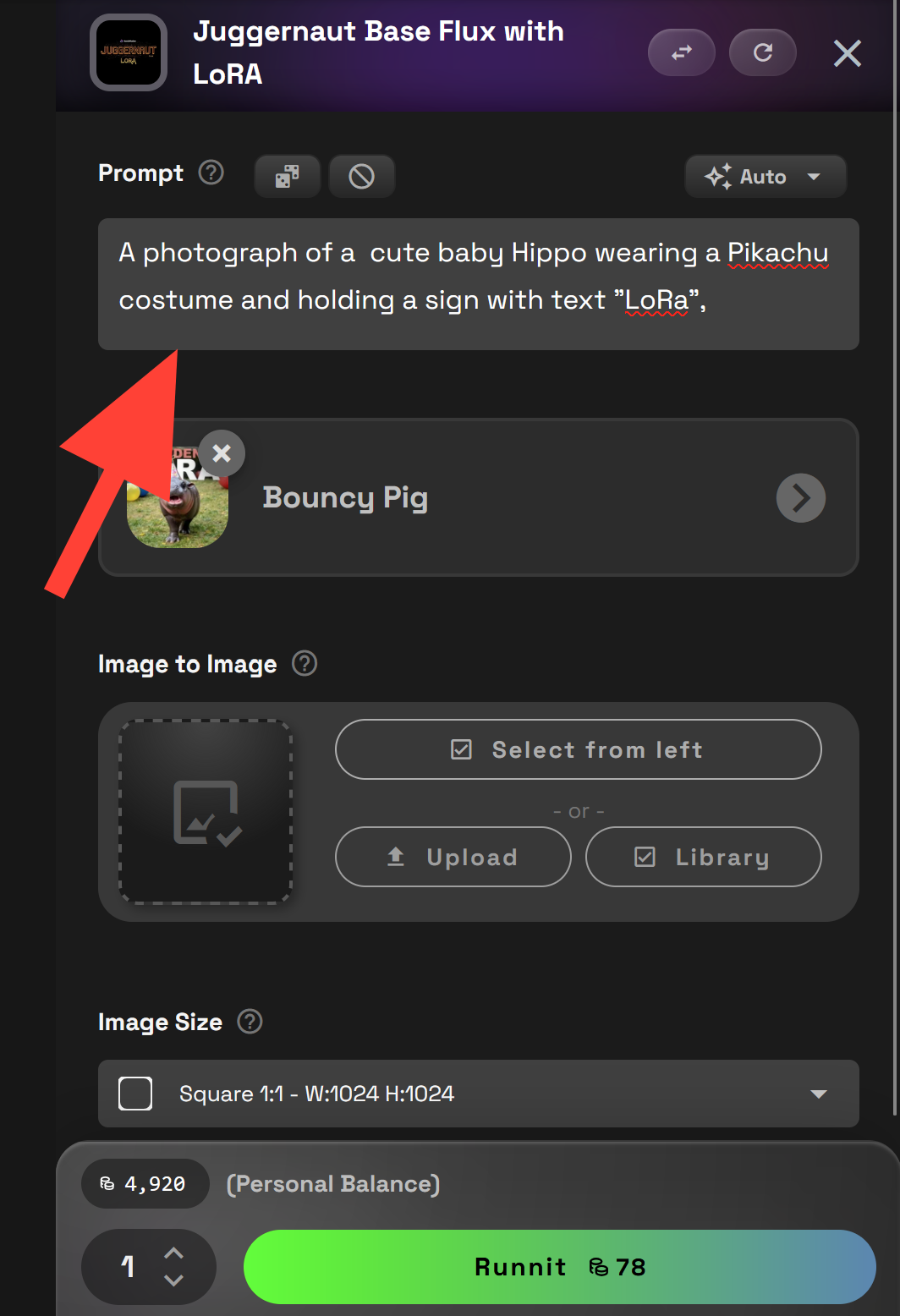Click Select from left button
900x1316 pixels.
pyautogui.click(x=578, y=749)
